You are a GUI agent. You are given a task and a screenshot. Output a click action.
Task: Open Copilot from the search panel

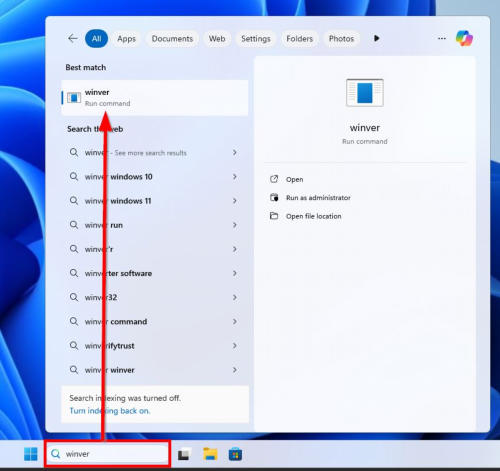(464, 38)
